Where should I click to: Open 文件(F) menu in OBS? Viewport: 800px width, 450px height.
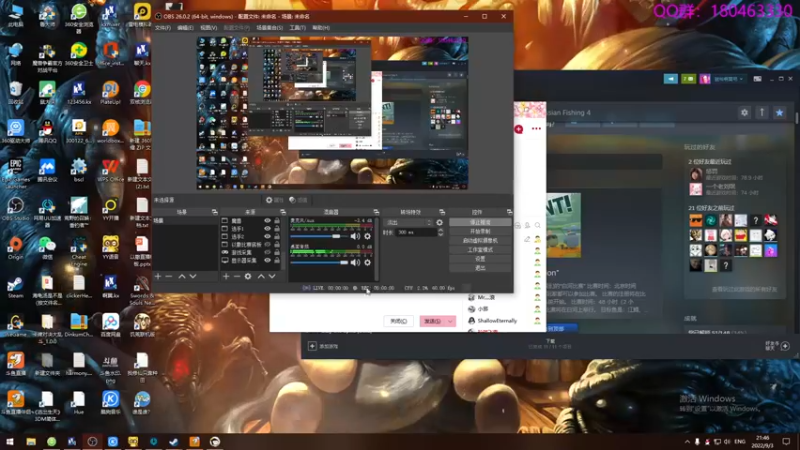pyautogui.click(x=163, y=28)
